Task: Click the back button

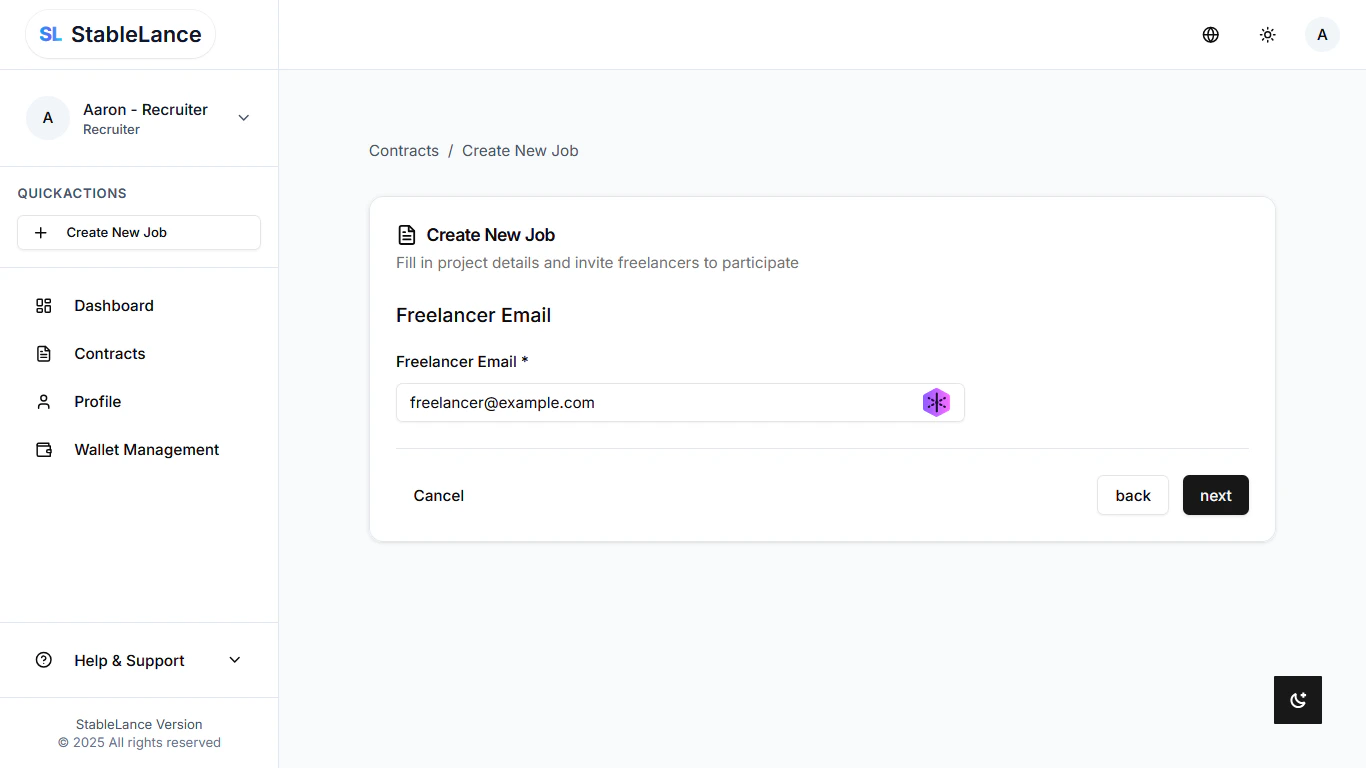Action: point(1132,495)
